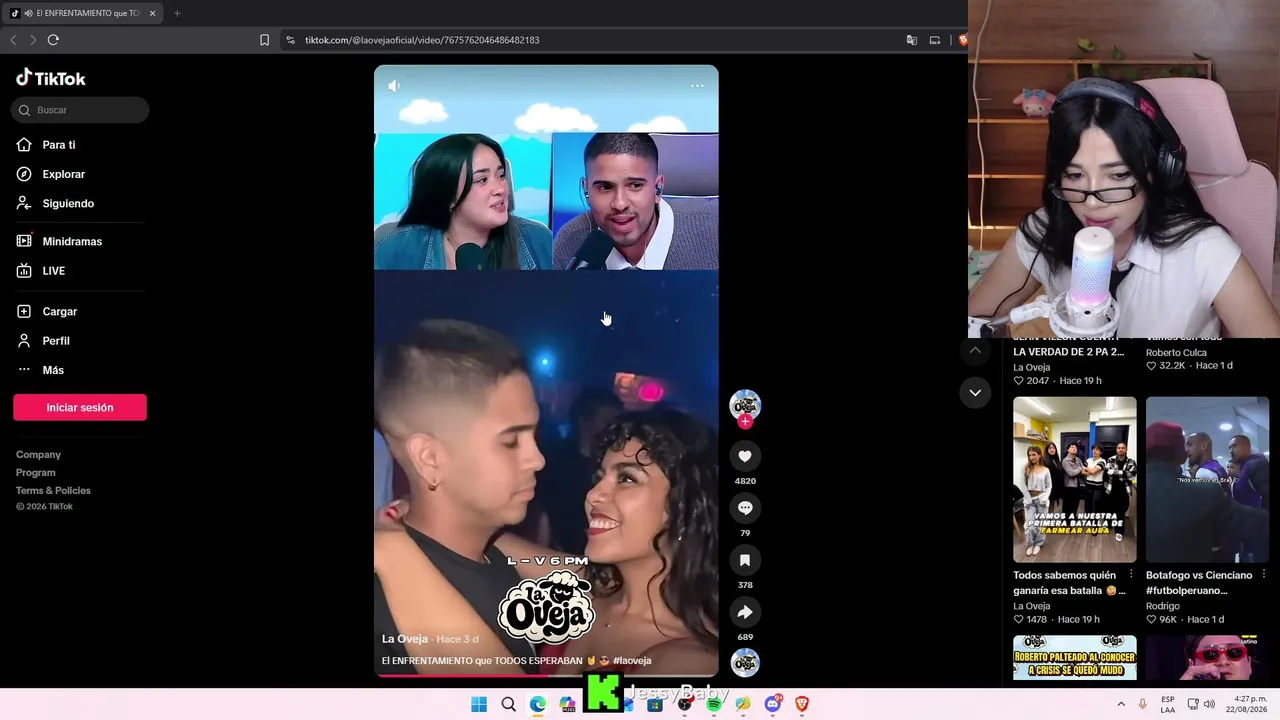Like the video with the heart icon

tap(745, 456)
